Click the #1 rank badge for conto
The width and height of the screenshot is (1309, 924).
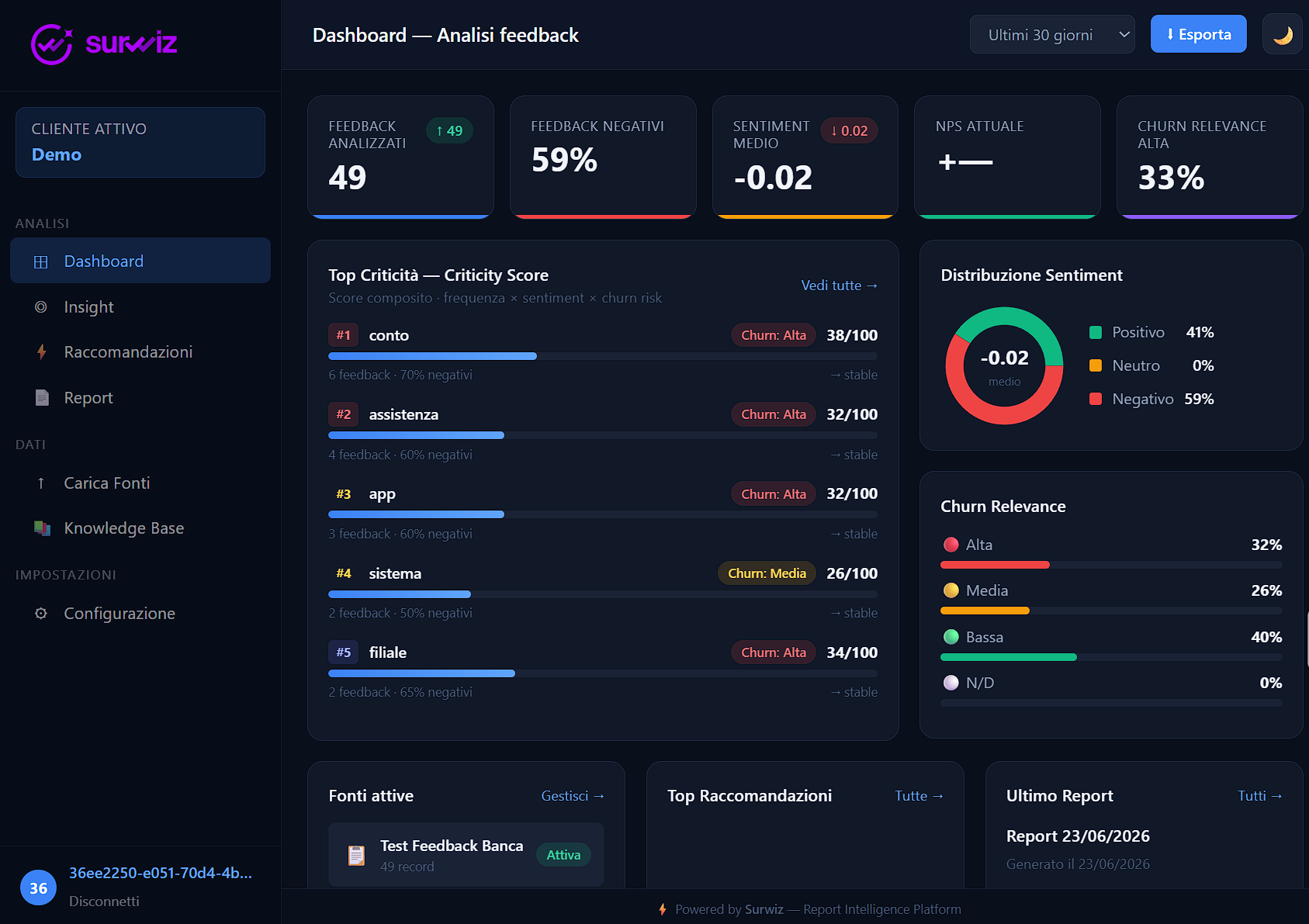343,335
